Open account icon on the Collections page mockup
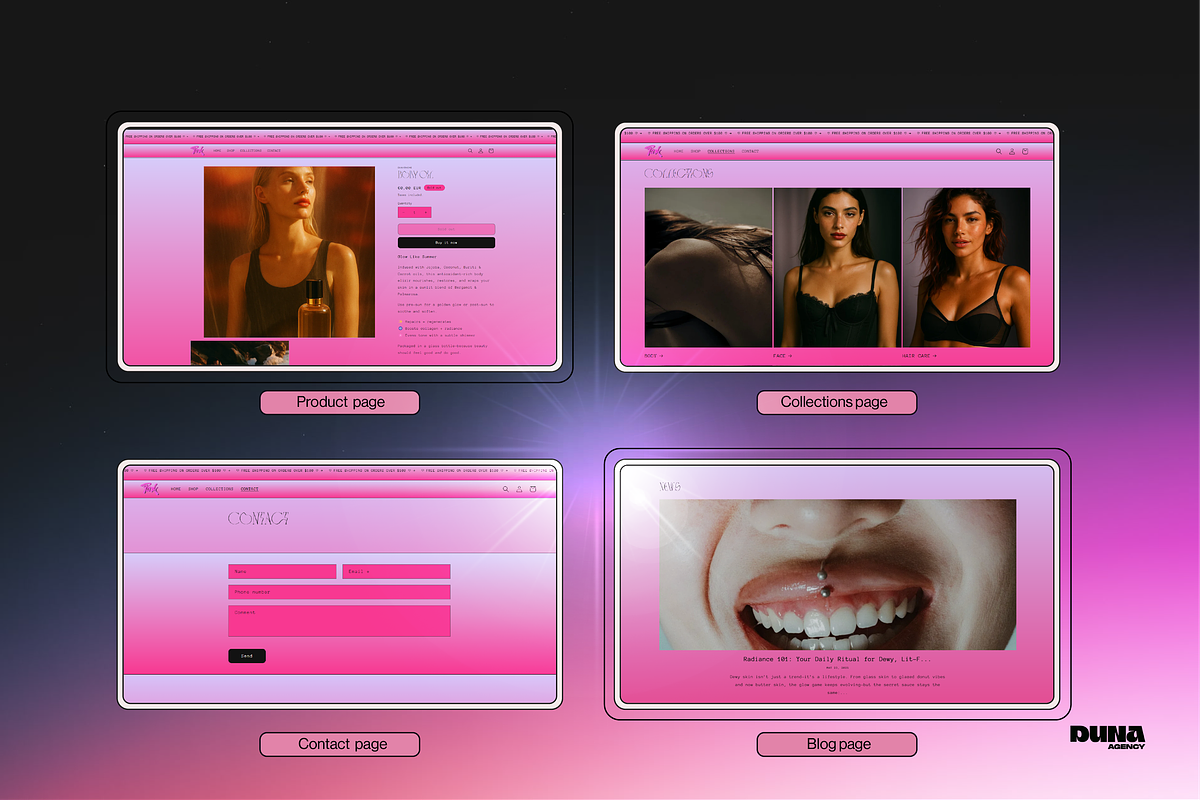This screenshot has height=800, width=1200. tap(1012, 152)
